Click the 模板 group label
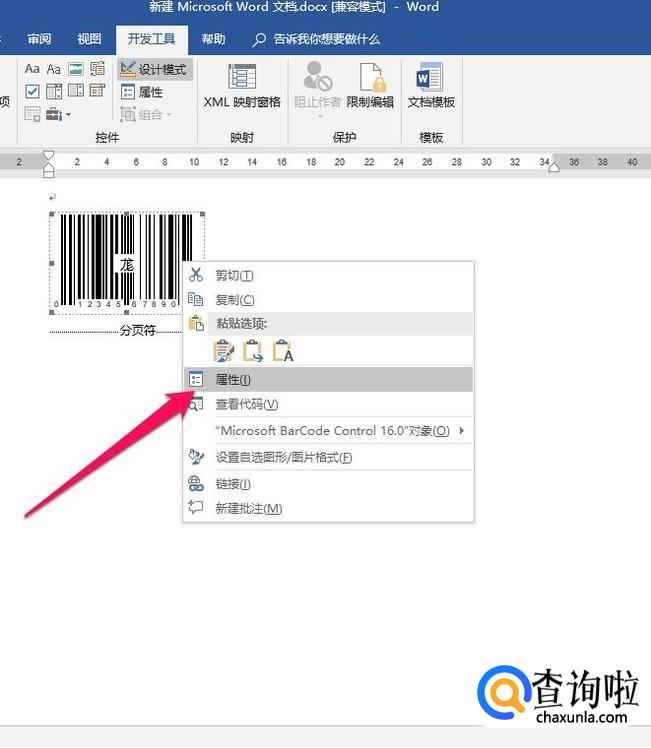Image resolution: width=651 pixels, height=748 pixels. point(431,137)
